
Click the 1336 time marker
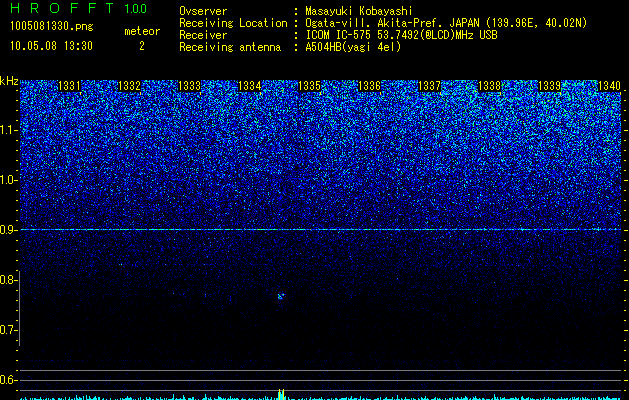point(369,86)
